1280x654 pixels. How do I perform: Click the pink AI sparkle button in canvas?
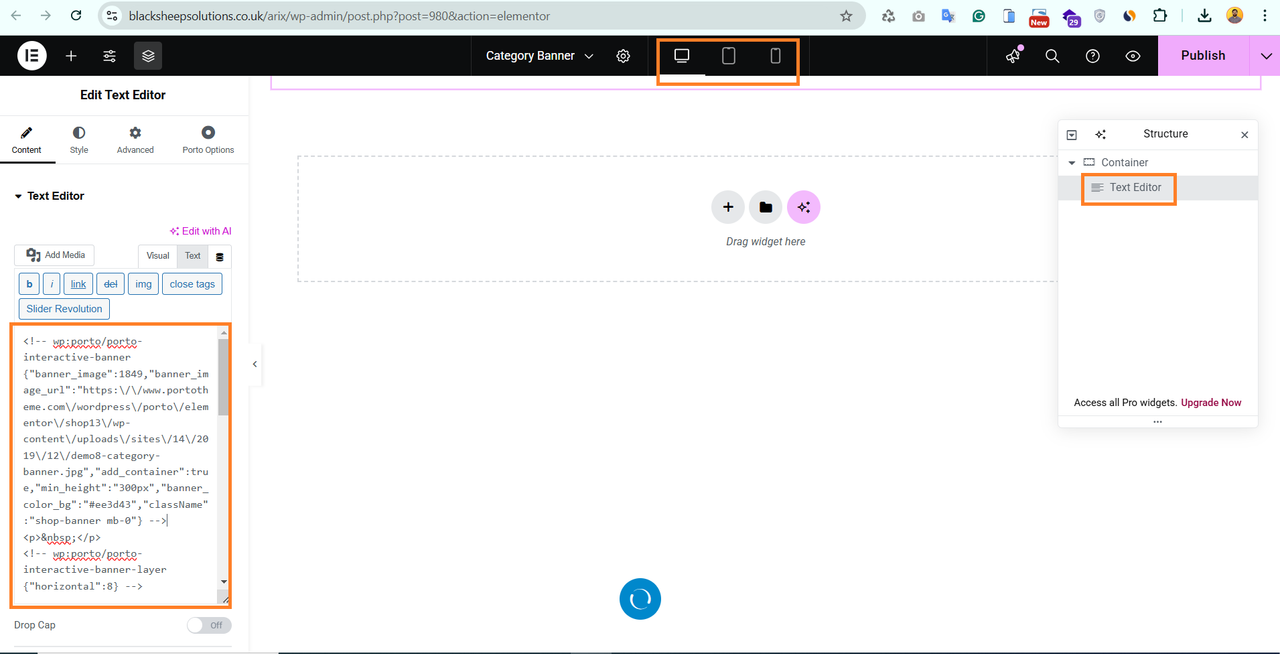[803, 207]
